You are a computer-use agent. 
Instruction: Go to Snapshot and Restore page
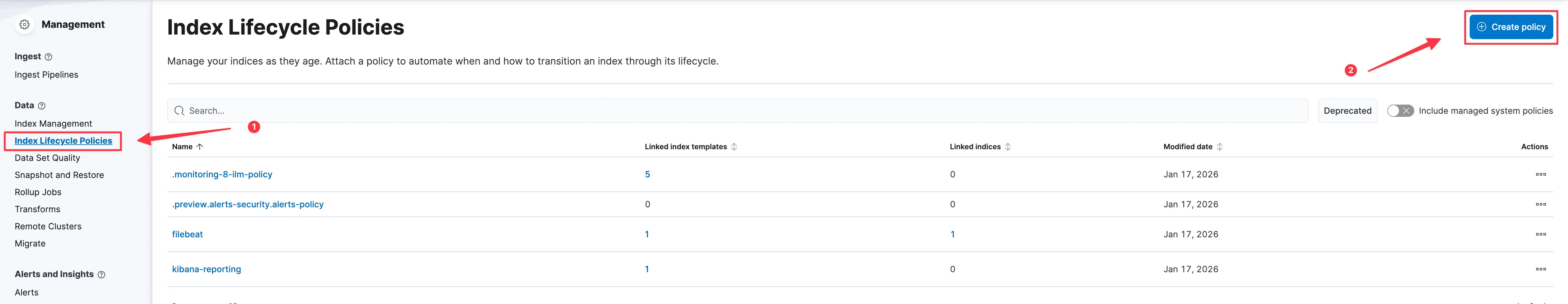[x=59, y=175]
